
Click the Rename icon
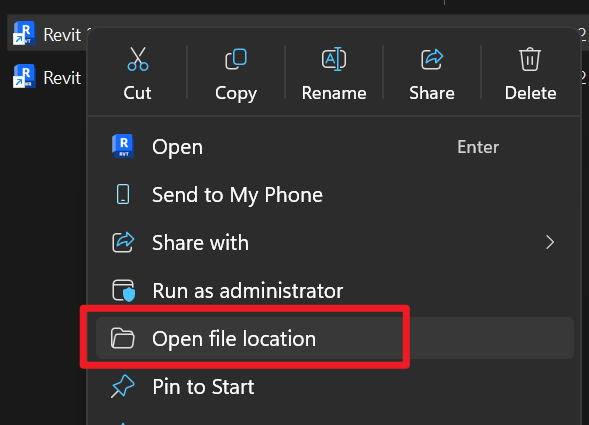[334, 59]
